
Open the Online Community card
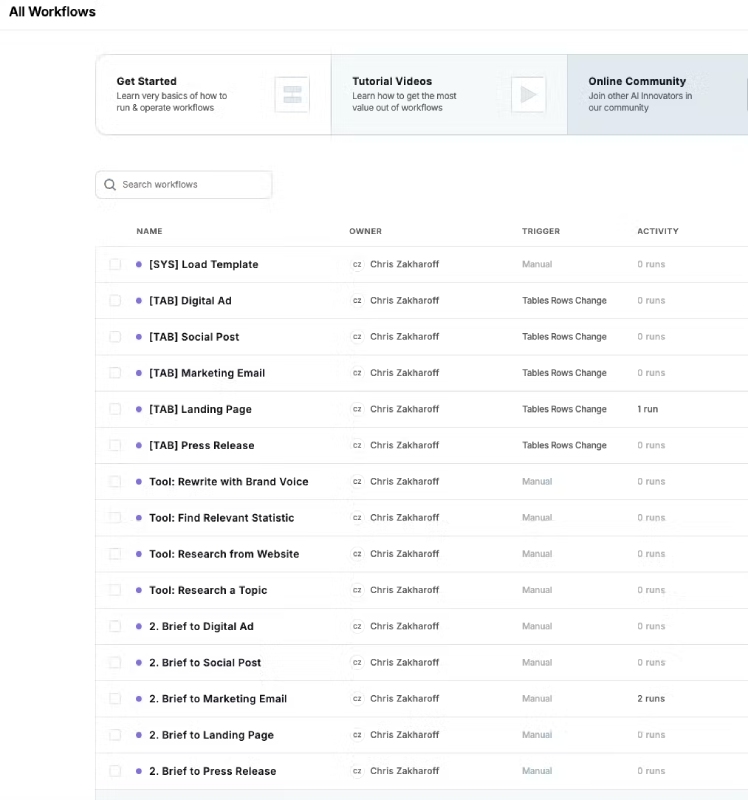658,95
